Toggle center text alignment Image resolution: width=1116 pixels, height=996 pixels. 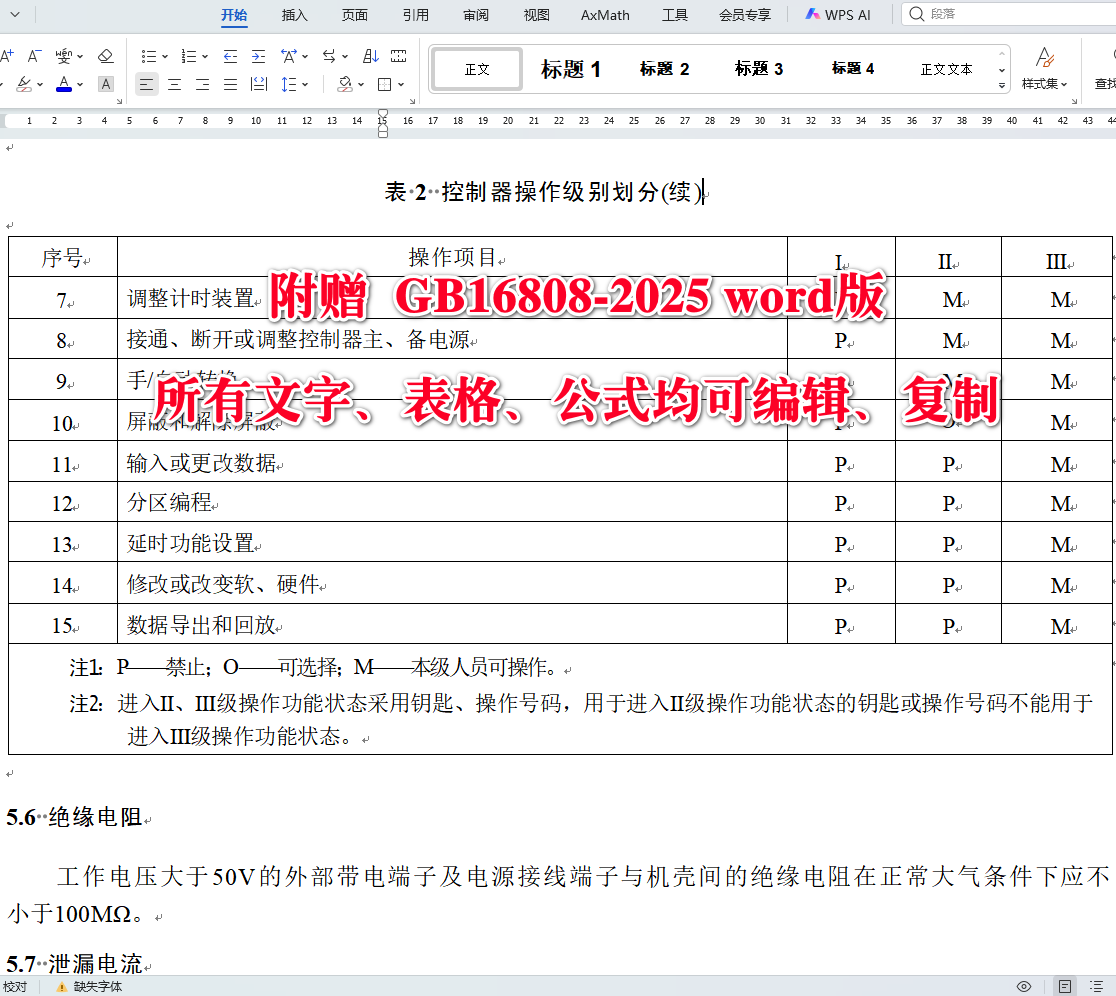click(173, 84)
